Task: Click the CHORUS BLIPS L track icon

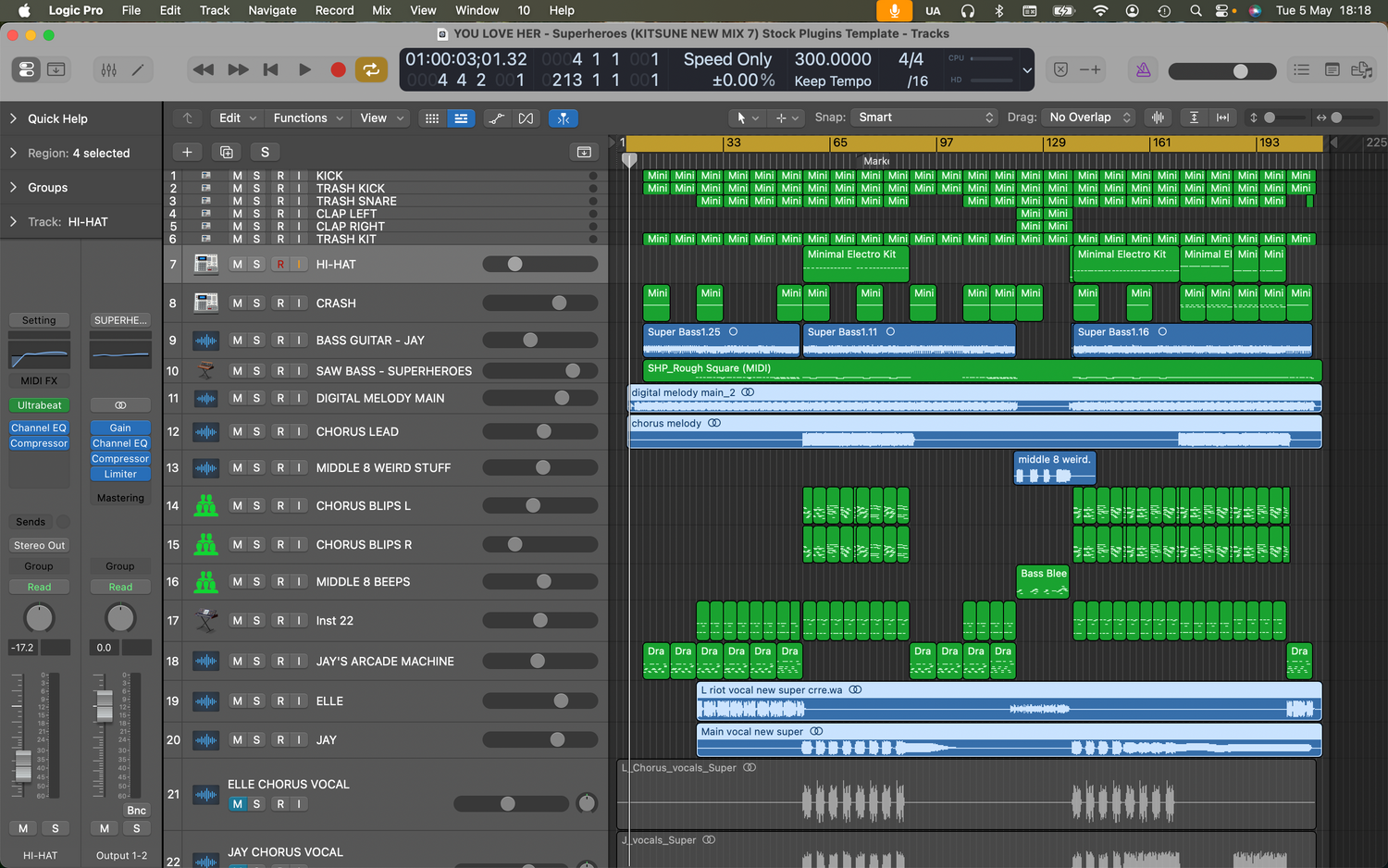Action: [205, 506]
